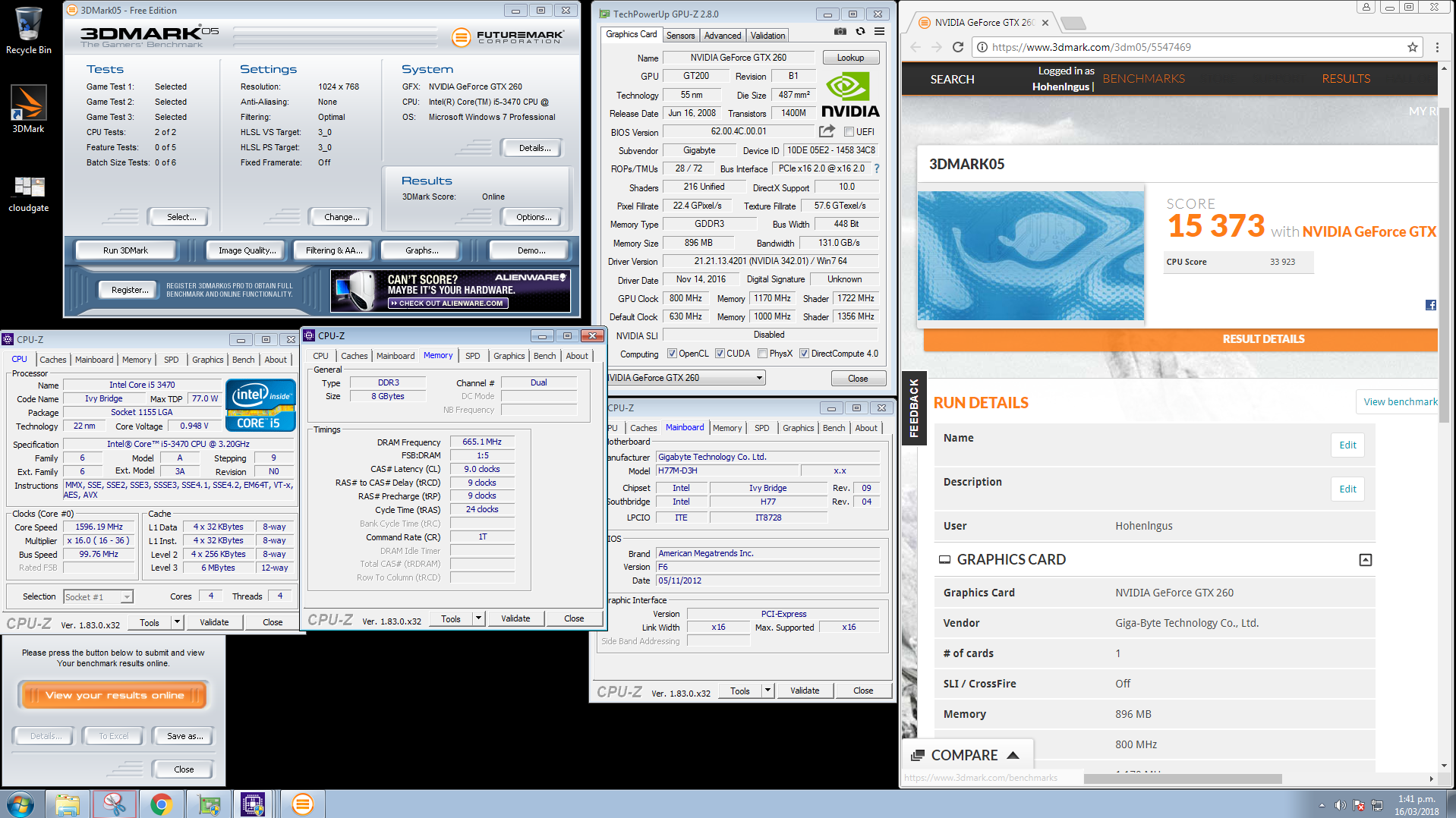Click the blue 3DMark05 result thumbnail

pos(1030,256)
